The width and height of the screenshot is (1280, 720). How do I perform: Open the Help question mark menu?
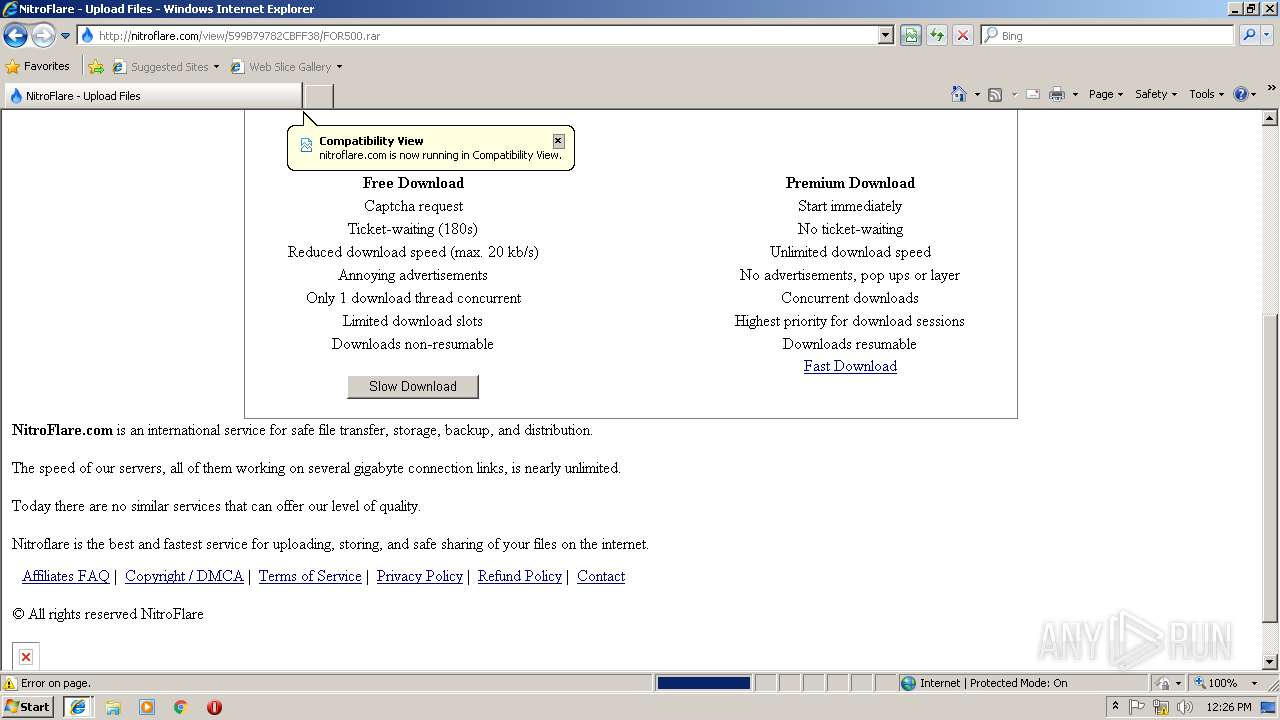click(1244, 94)
